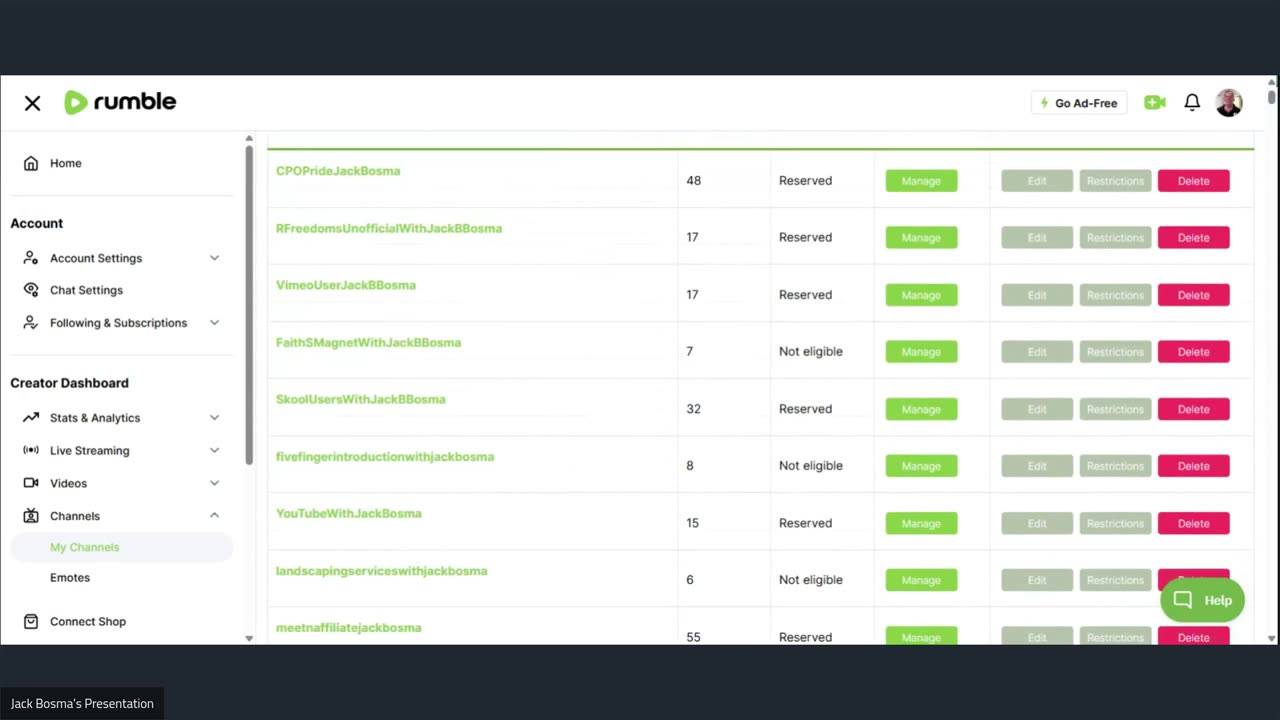Open Restrictions for YouTubeWithJackBosma channel
Image resolution: width=1280 pixels, height=720 pixels.
click(x=1115, y=523)
